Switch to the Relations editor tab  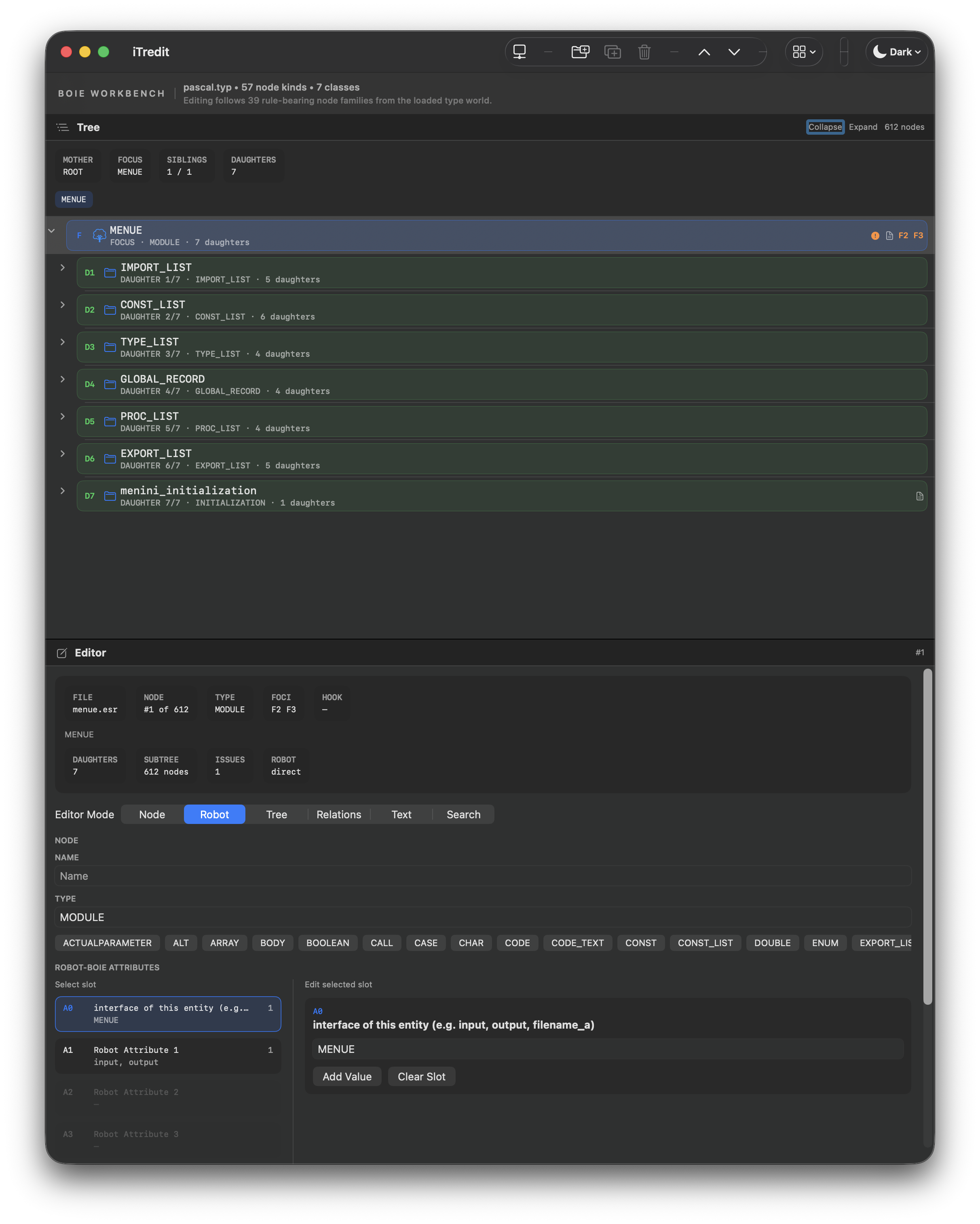click(x=338, y=814)
